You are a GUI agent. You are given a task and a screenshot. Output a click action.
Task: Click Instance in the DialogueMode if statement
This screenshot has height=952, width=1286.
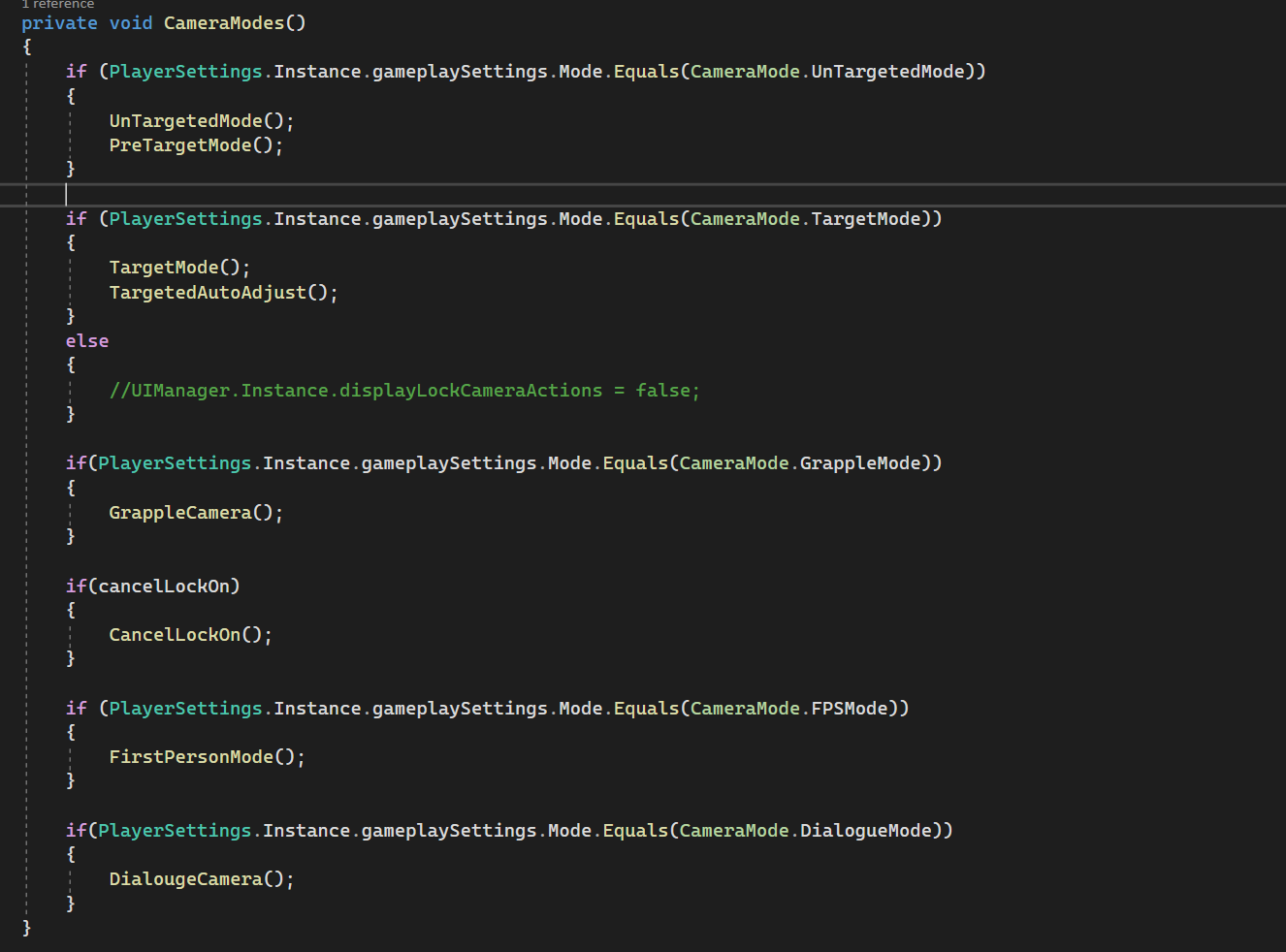(306, 831)
